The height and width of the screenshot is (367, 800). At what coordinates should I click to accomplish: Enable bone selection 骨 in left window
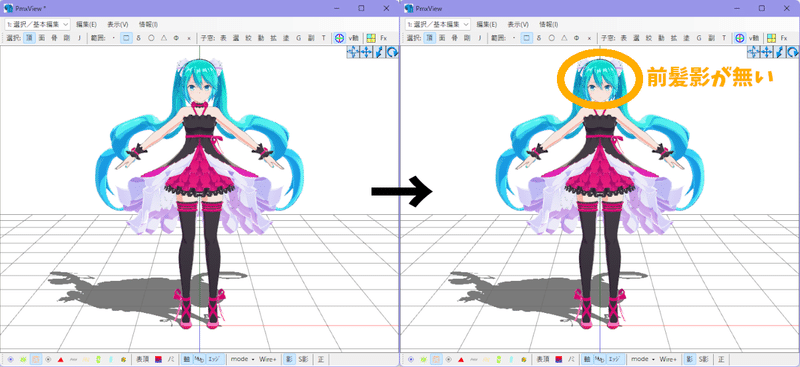click(54, 38)
